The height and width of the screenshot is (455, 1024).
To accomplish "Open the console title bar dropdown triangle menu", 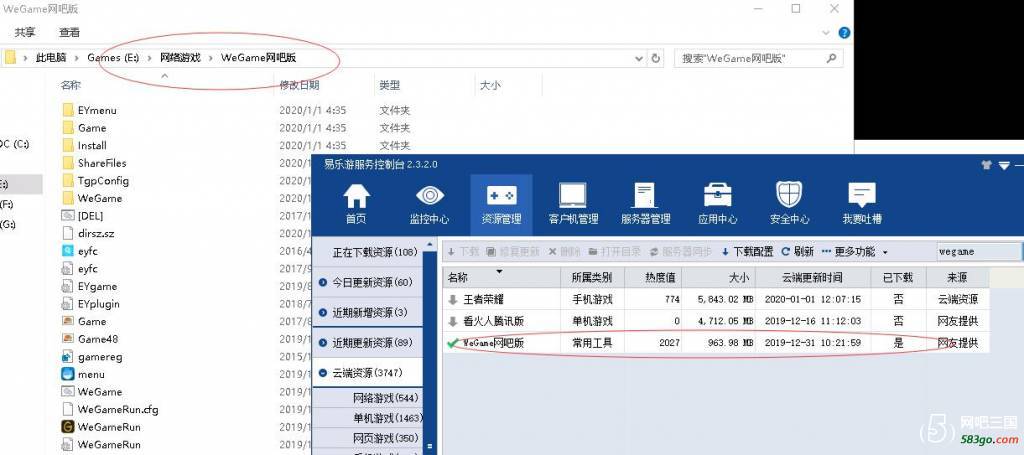I will point(1004,165).
